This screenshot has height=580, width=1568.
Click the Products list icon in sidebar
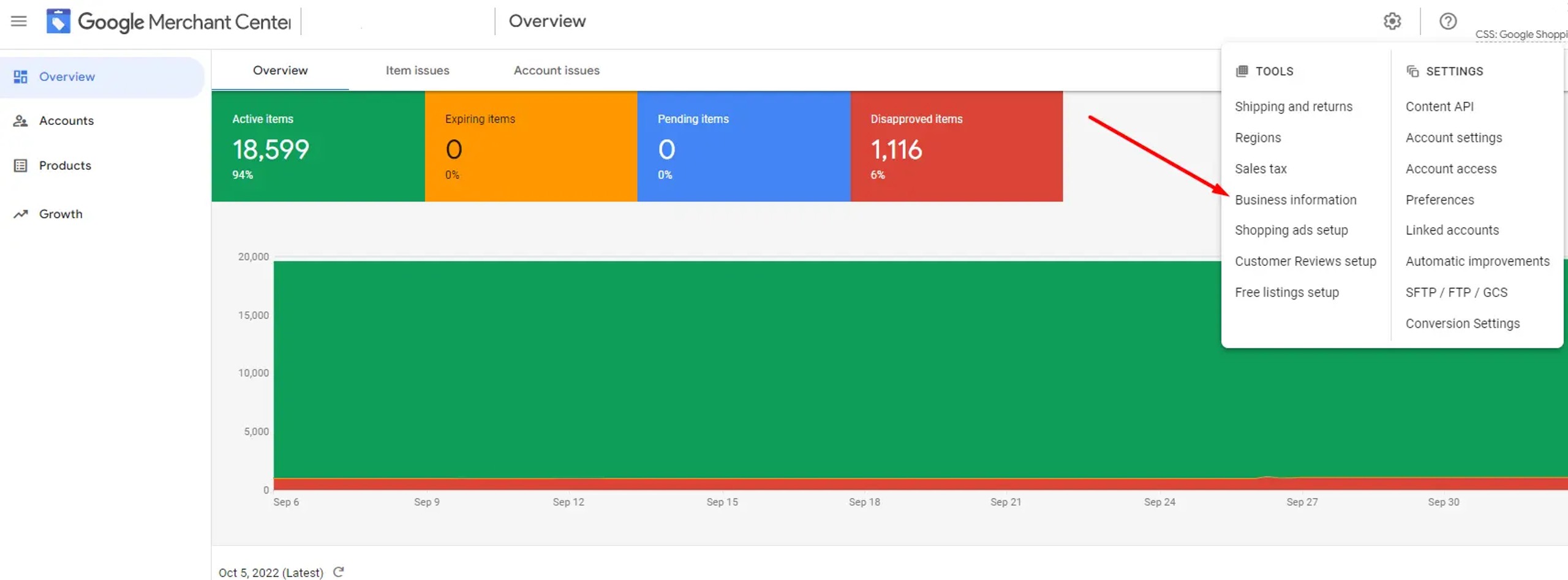[20, 165]
